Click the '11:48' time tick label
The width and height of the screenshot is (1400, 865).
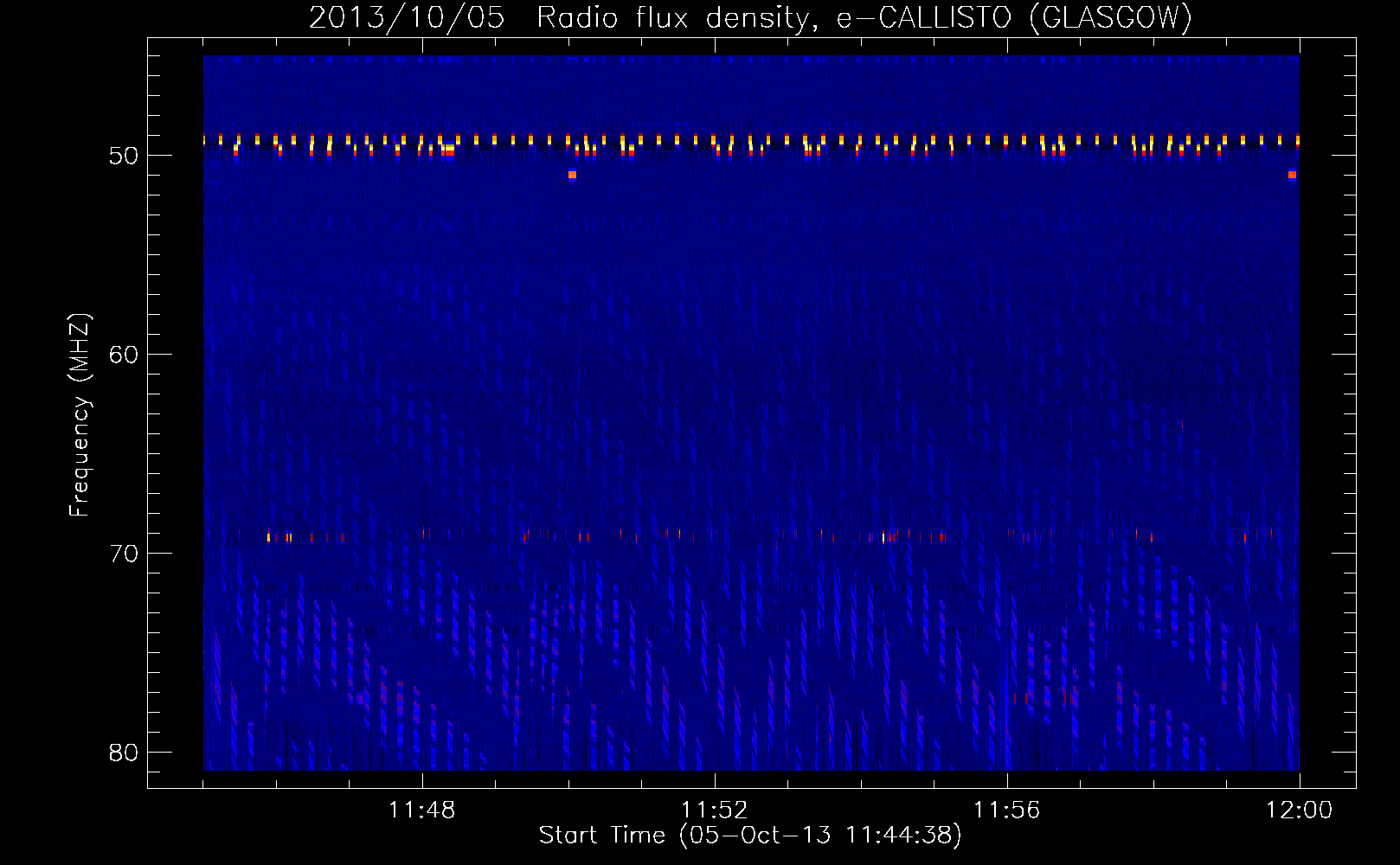tap(422, 811)
